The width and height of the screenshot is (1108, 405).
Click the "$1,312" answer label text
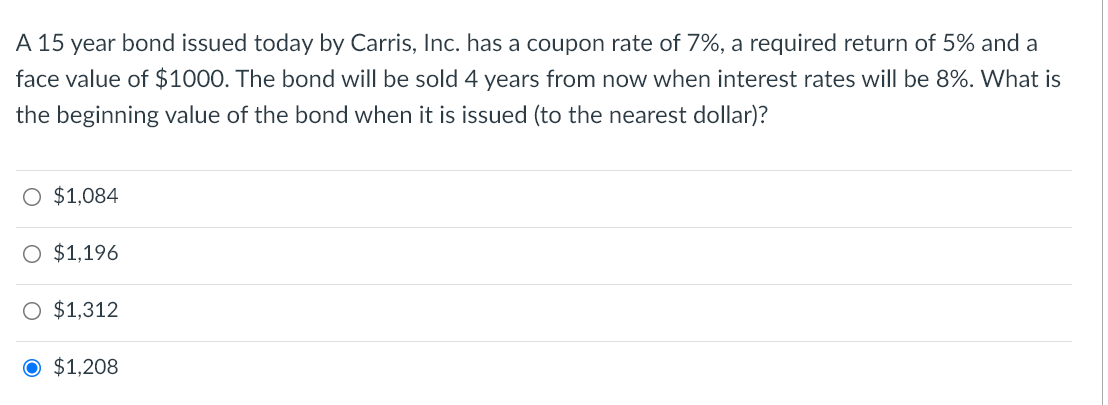tap(85, 311)
